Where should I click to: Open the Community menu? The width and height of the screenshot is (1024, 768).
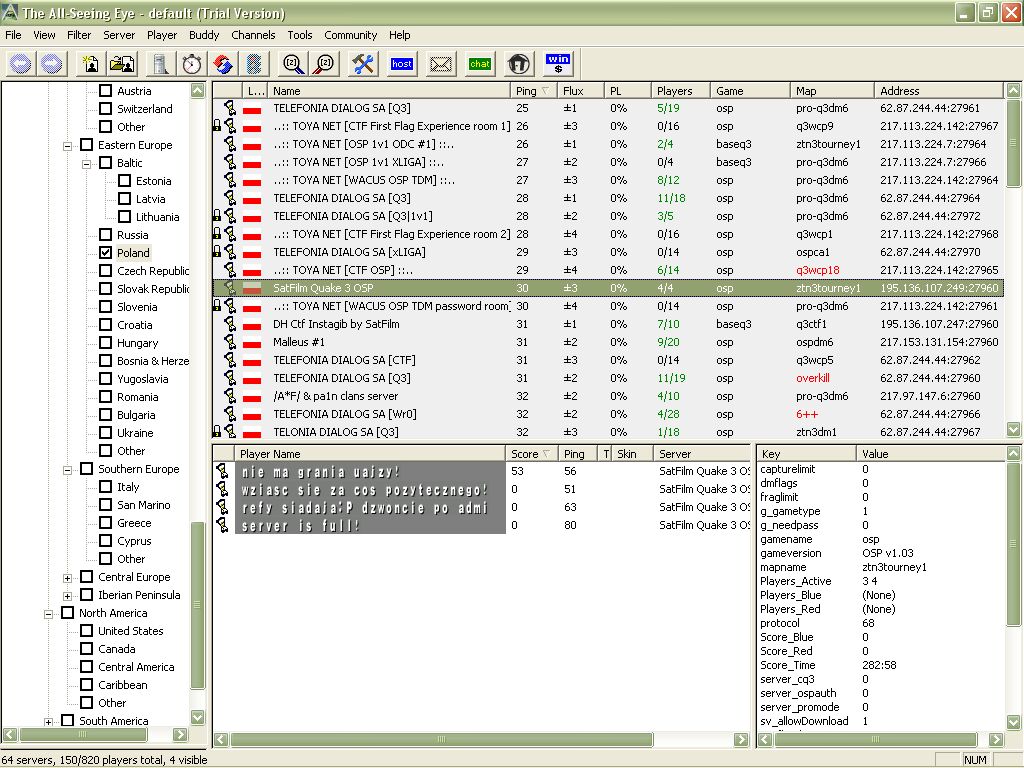(x=350, y=35)
